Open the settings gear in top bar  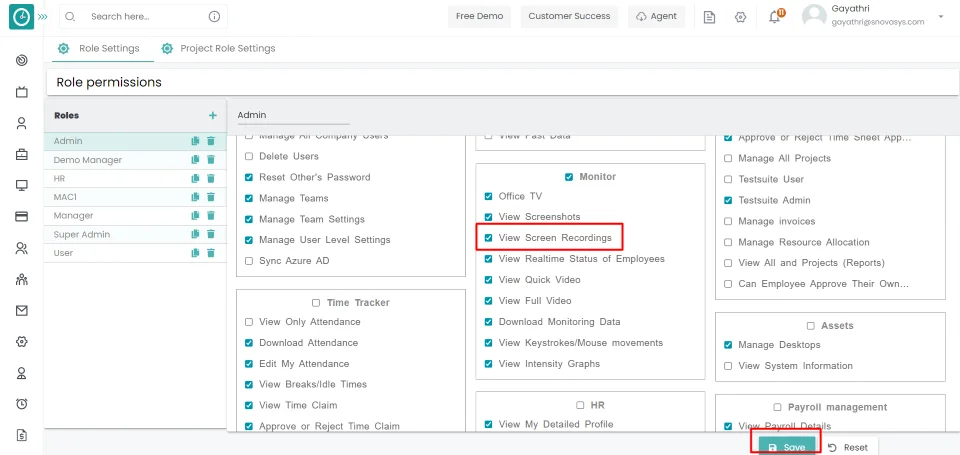741,17
